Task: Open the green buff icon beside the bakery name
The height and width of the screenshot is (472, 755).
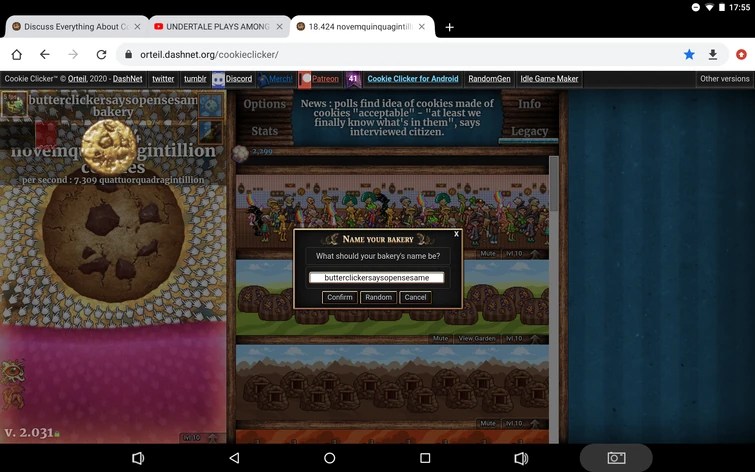Action: pos(13,104)
